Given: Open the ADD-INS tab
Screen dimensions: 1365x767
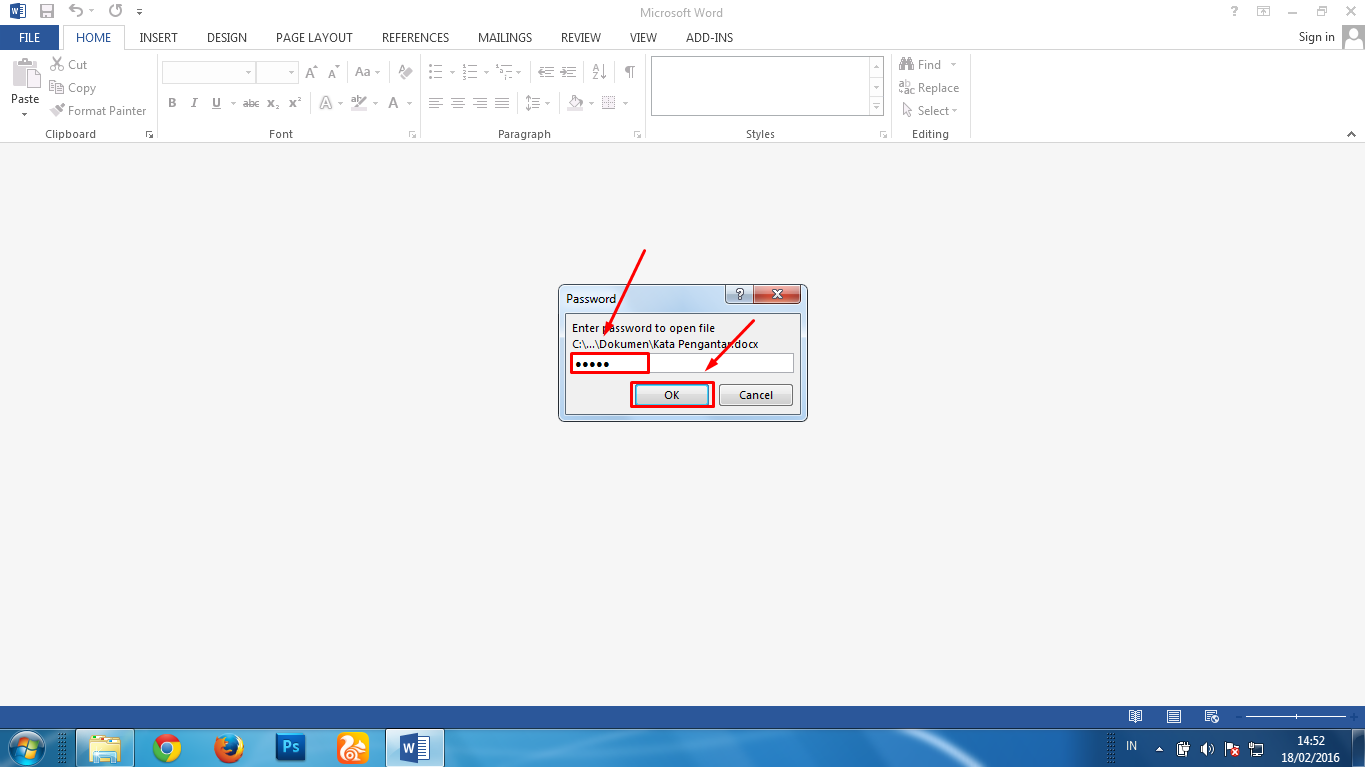Looking at the screenshot, I should click(x=709, y=38).
